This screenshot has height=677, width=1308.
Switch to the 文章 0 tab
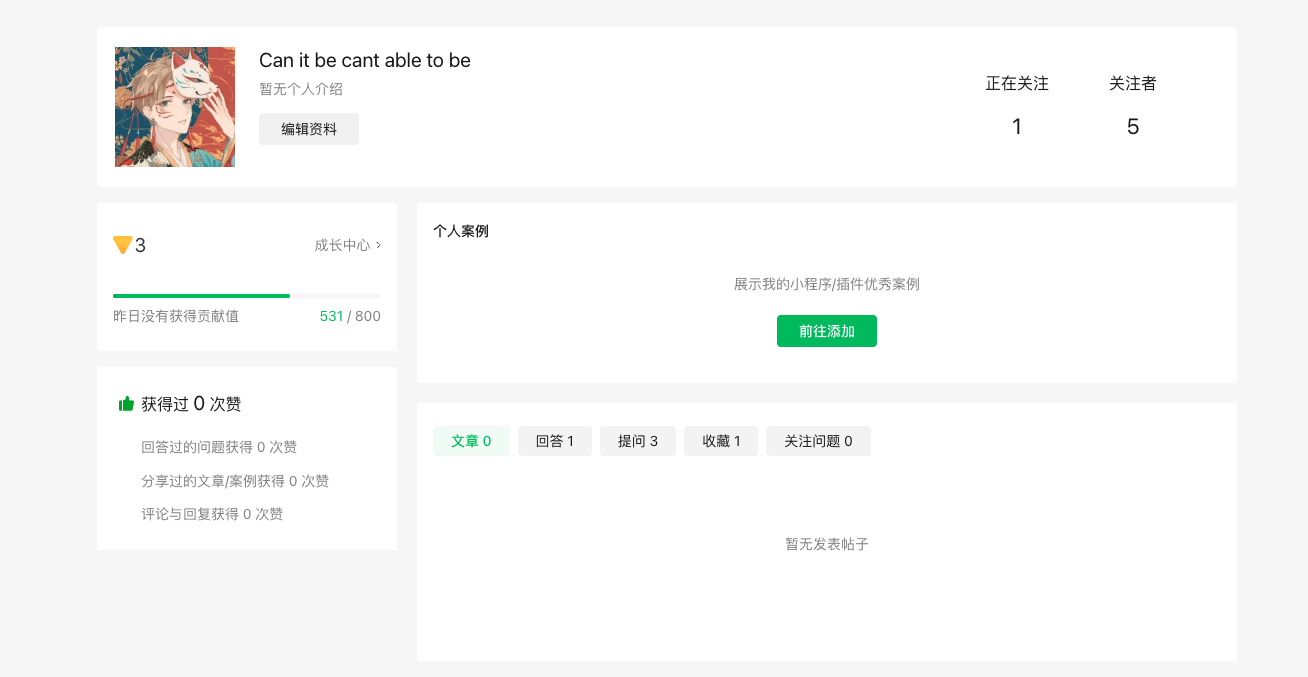point(471,441)
